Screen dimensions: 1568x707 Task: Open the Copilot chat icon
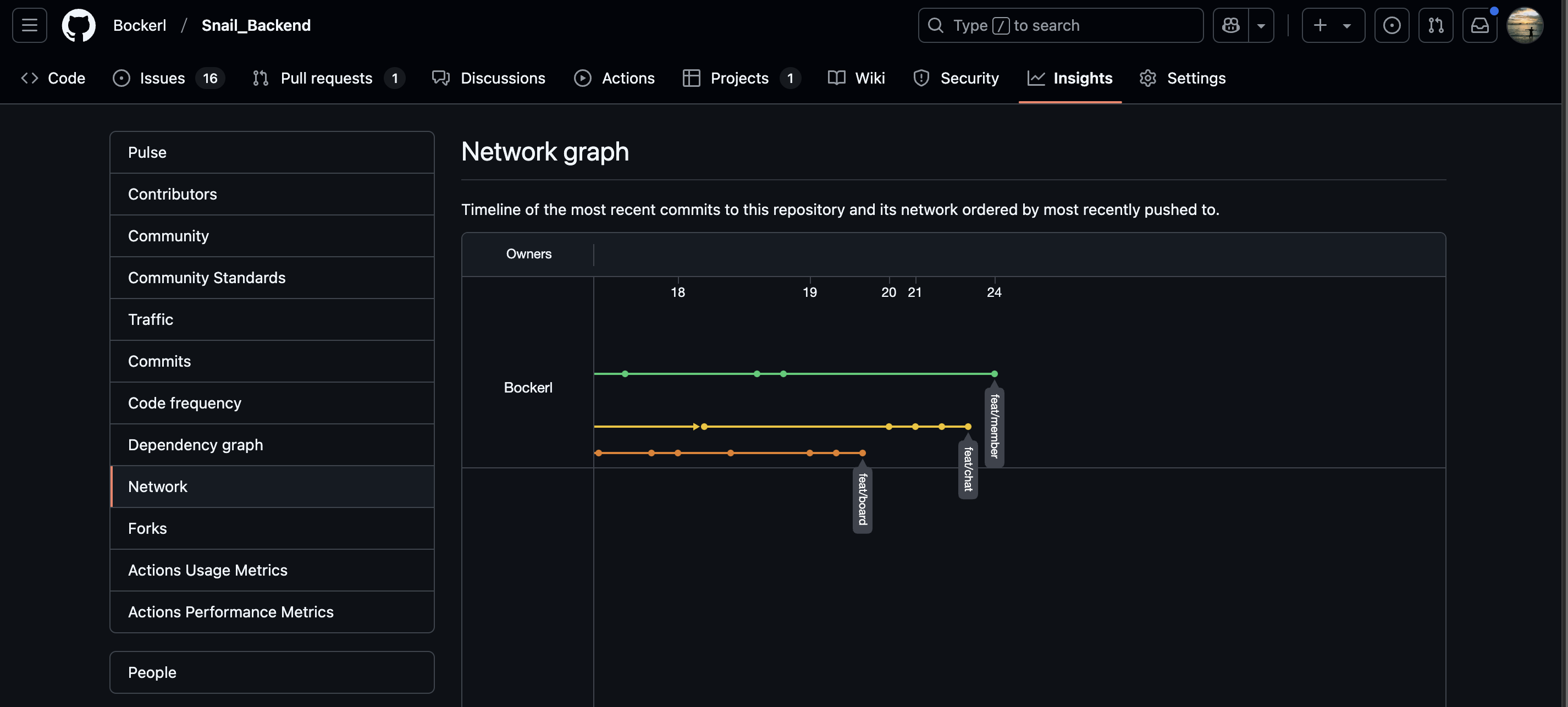[x=1230, y=25]
